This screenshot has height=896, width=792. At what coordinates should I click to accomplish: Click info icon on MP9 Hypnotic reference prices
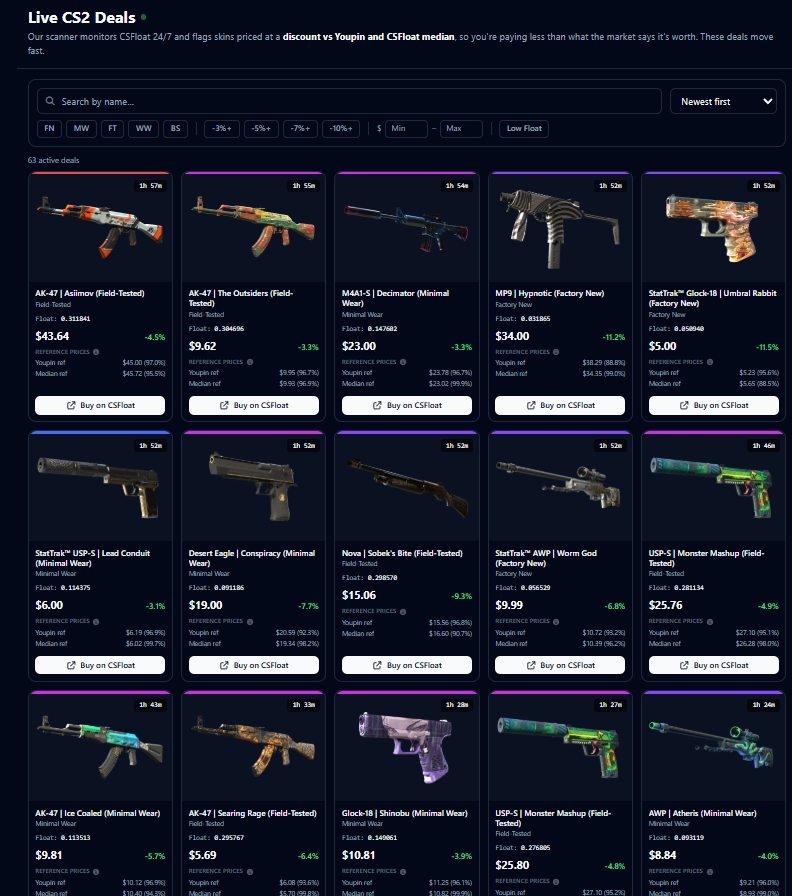pyautogui.click(x=556, y=352)
